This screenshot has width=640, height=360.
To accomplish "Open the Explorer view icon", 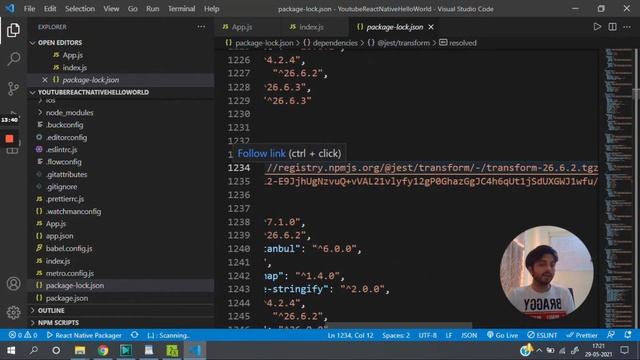I will point(13,30).
